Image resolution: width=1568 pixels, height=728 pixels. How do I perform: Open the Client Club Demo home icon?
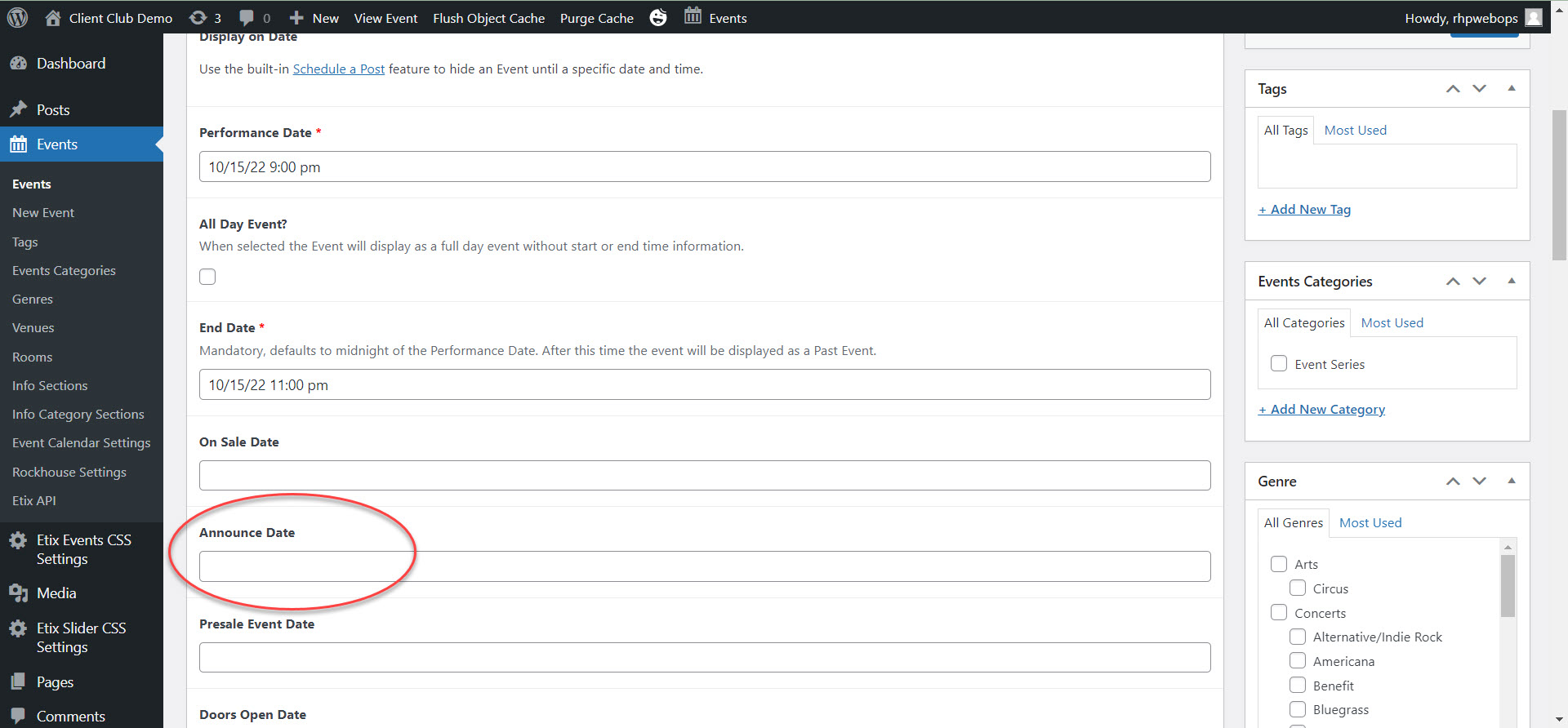[53, 17]
